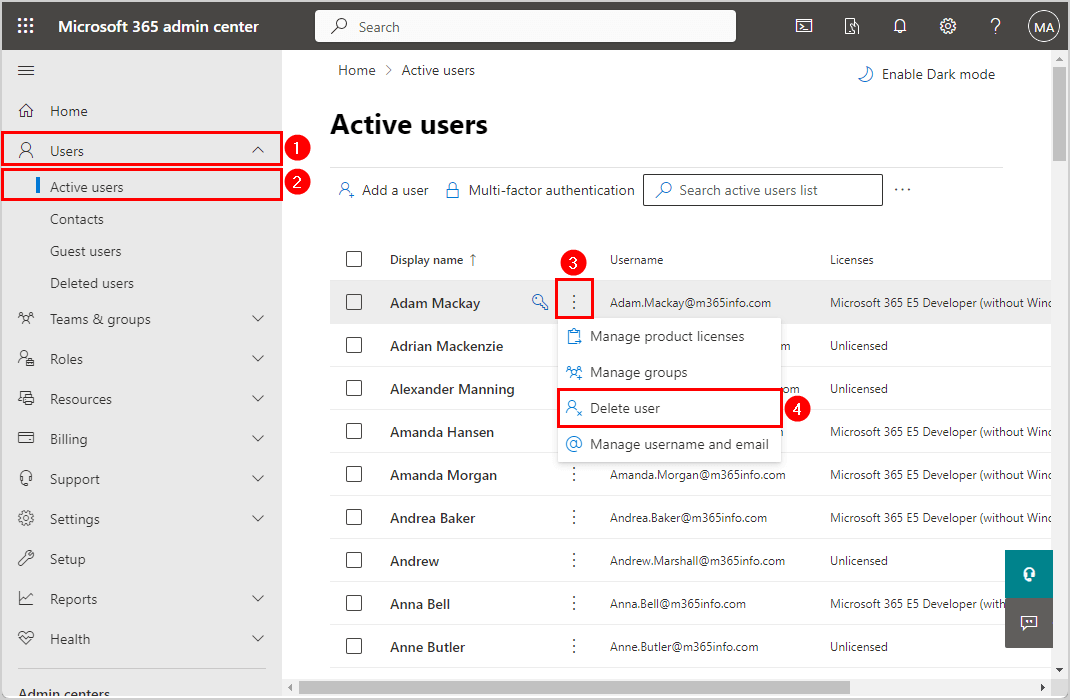Open more actions via the ellipsis icon
The width and height of the screenshot is (1070, 700).
click(x=902, y=189)
